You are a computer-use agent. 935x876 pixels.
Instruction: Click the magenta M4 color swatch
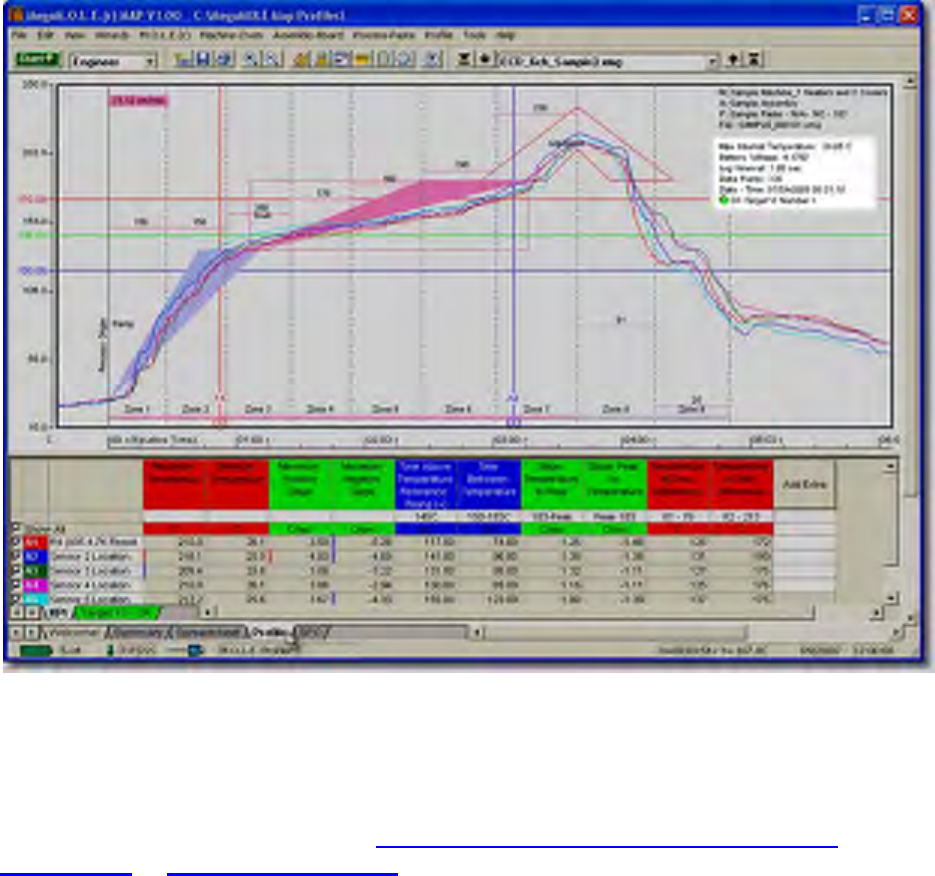point(34,585)
